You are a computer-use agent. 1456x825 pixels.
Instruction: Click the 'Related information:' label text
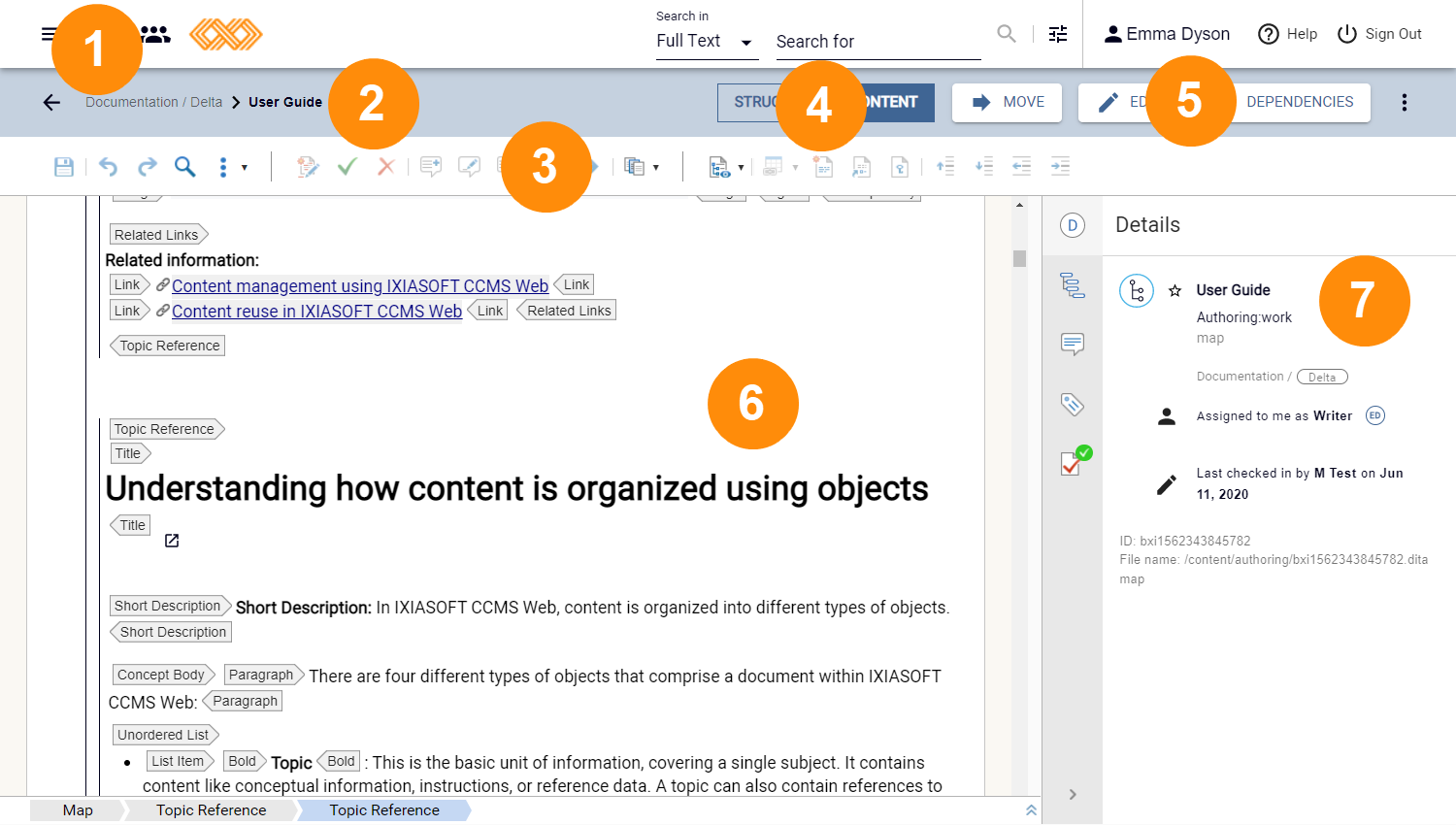(182, 260)
